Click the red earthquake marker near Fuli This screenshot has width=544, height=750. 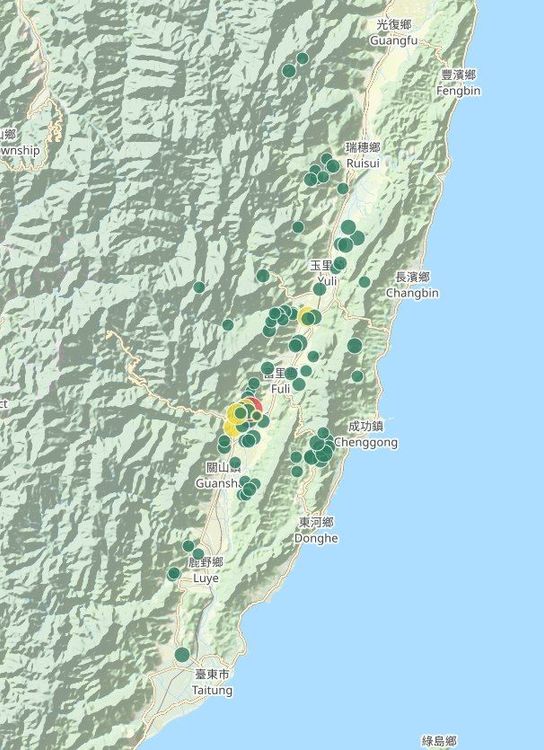coord(255,405)
